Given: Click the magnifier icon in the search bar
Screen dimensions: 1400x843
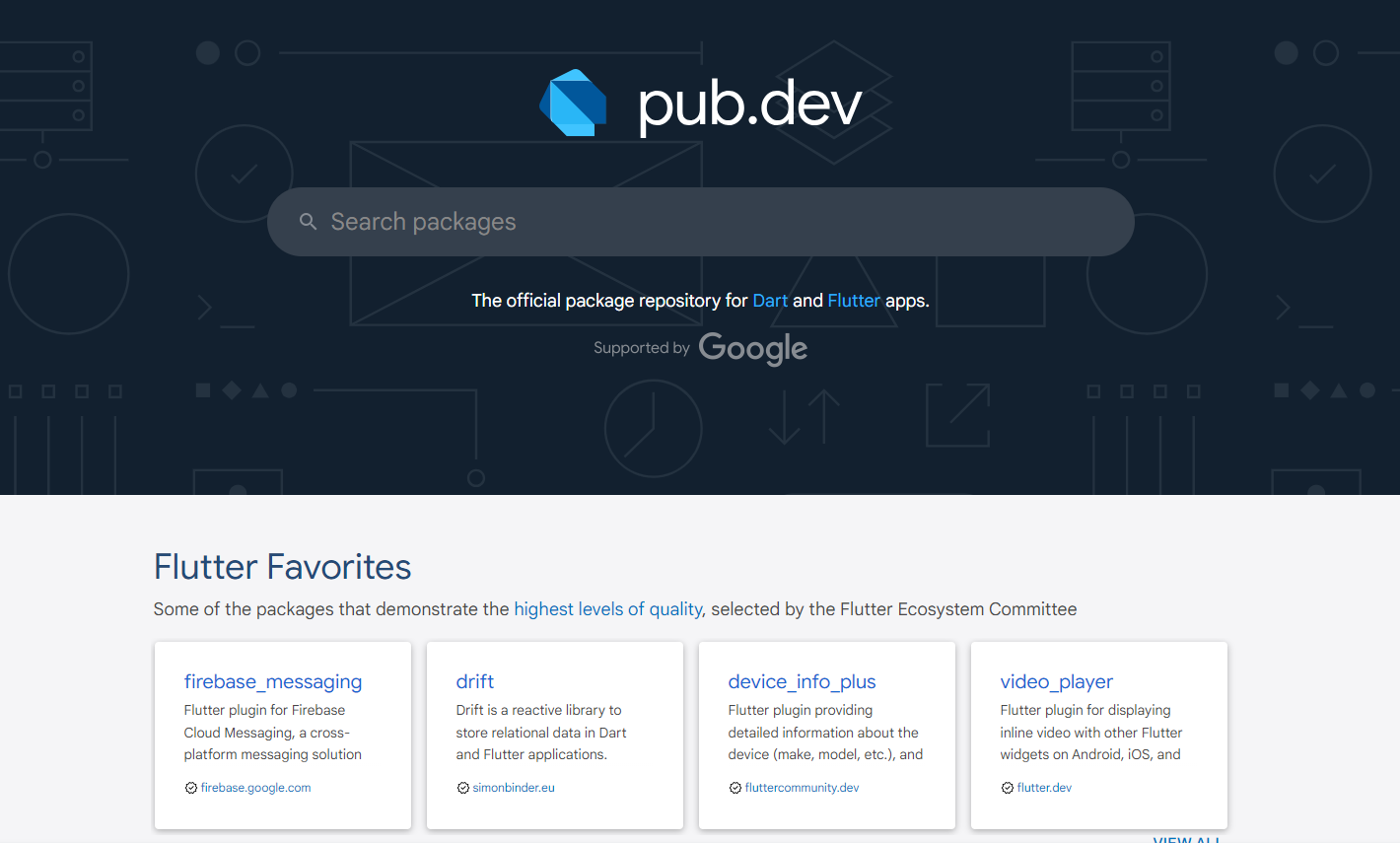Looking at the screenshot, I should 309,222.
